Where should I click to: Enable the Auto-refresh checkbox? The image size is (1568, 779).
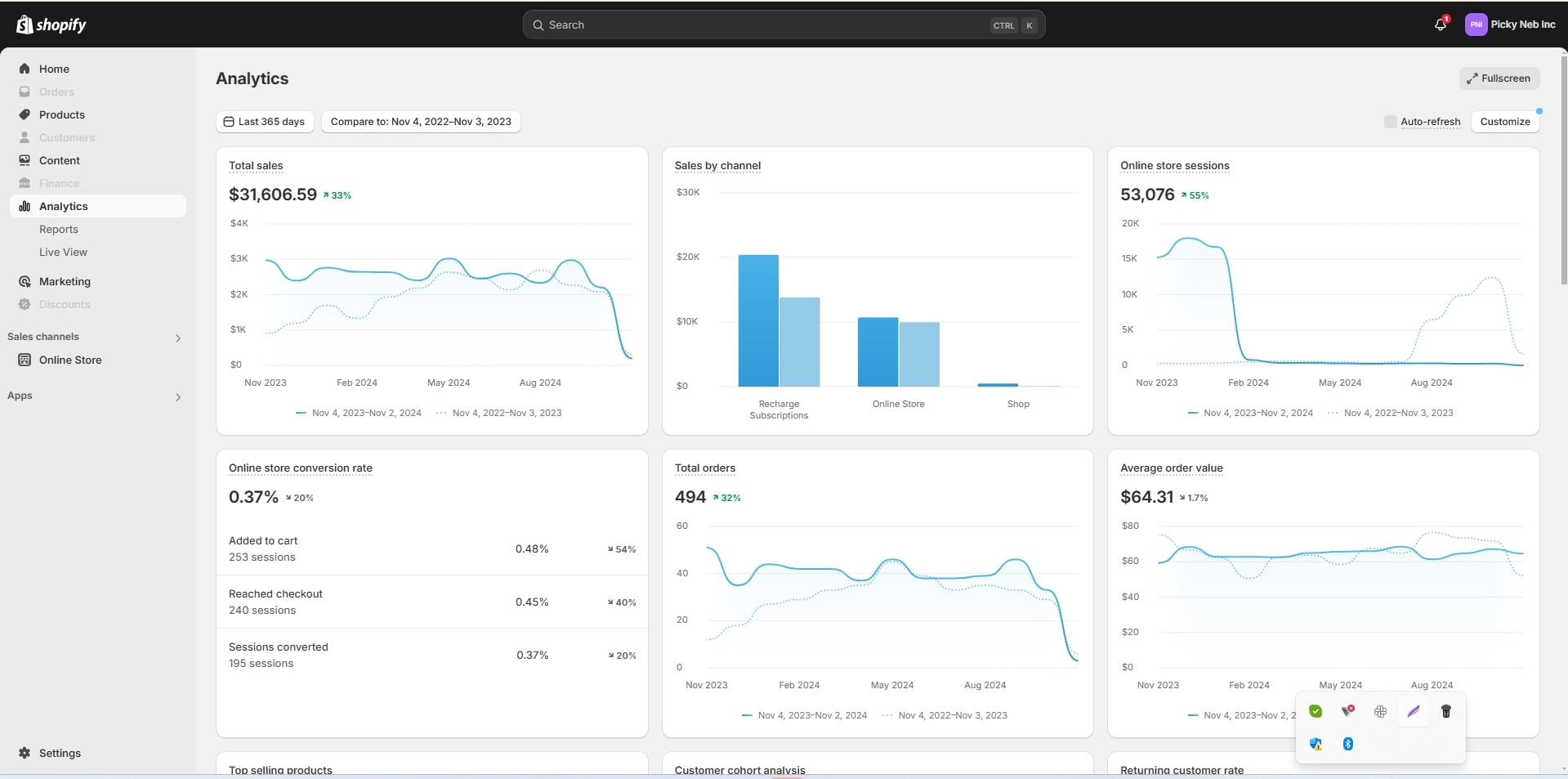(1390, 122)
